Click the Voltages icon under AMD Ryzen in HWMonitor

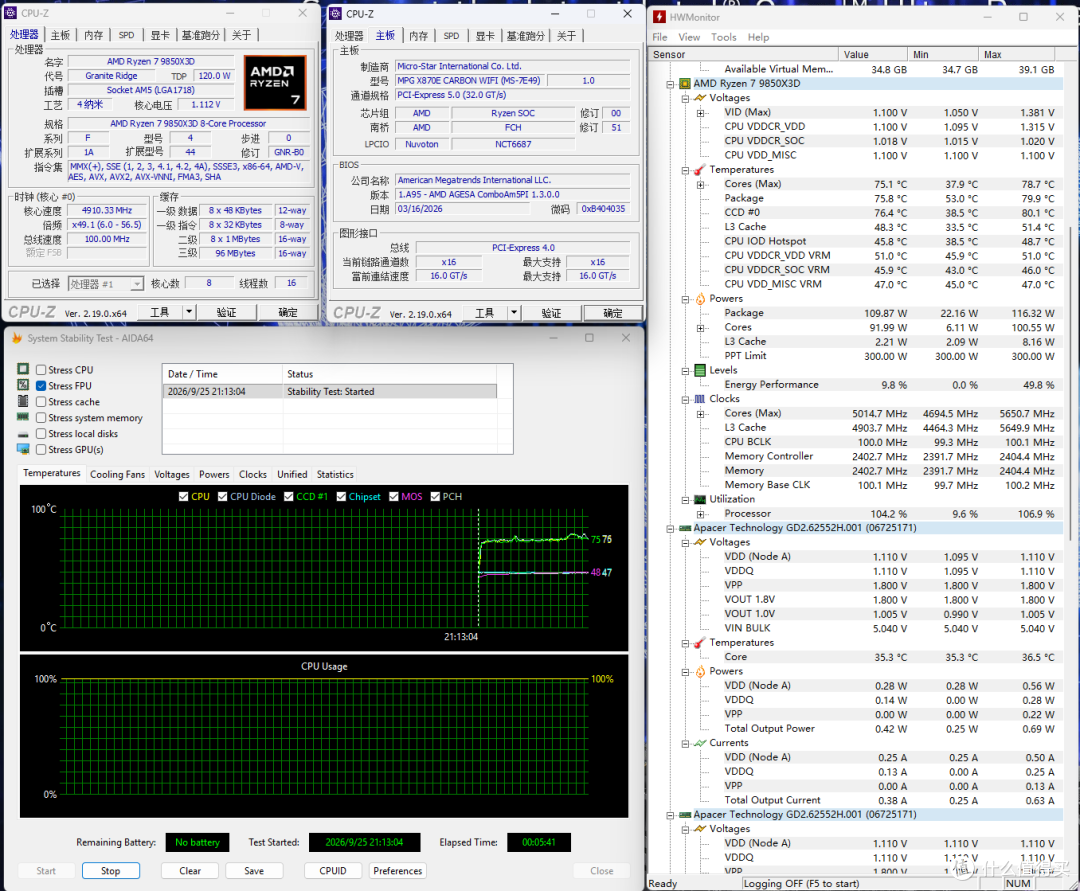tap(700, 98)
